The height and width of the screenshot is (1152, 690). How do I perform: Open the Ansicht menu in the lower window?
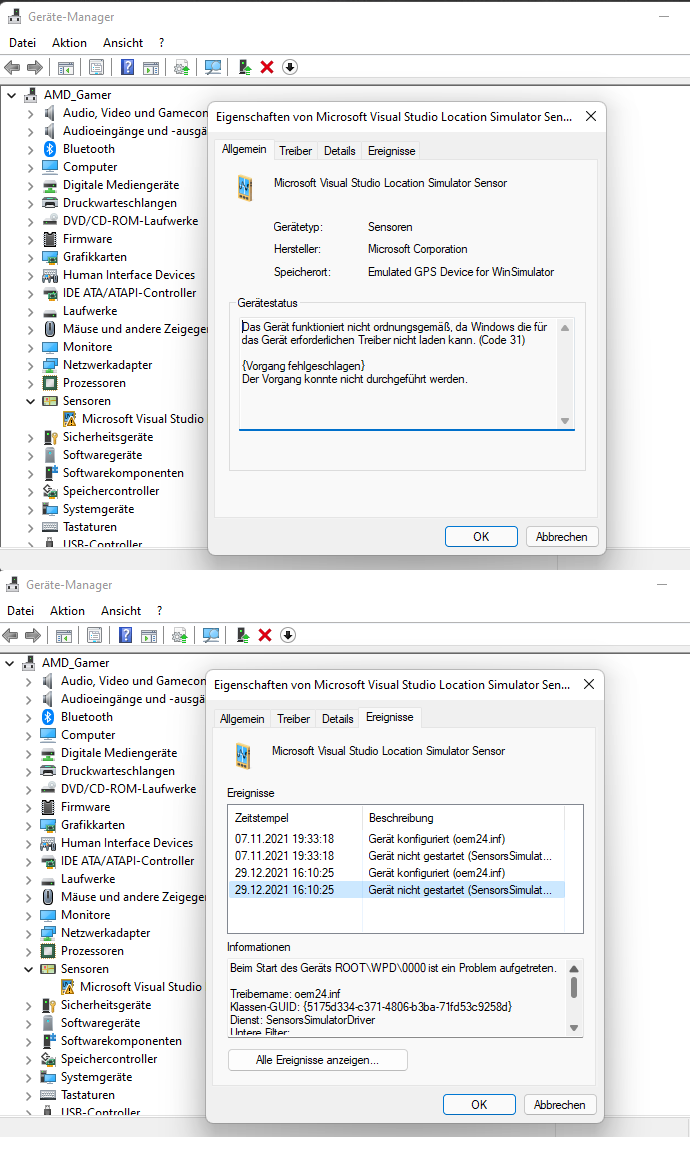[x=121, y=611]
